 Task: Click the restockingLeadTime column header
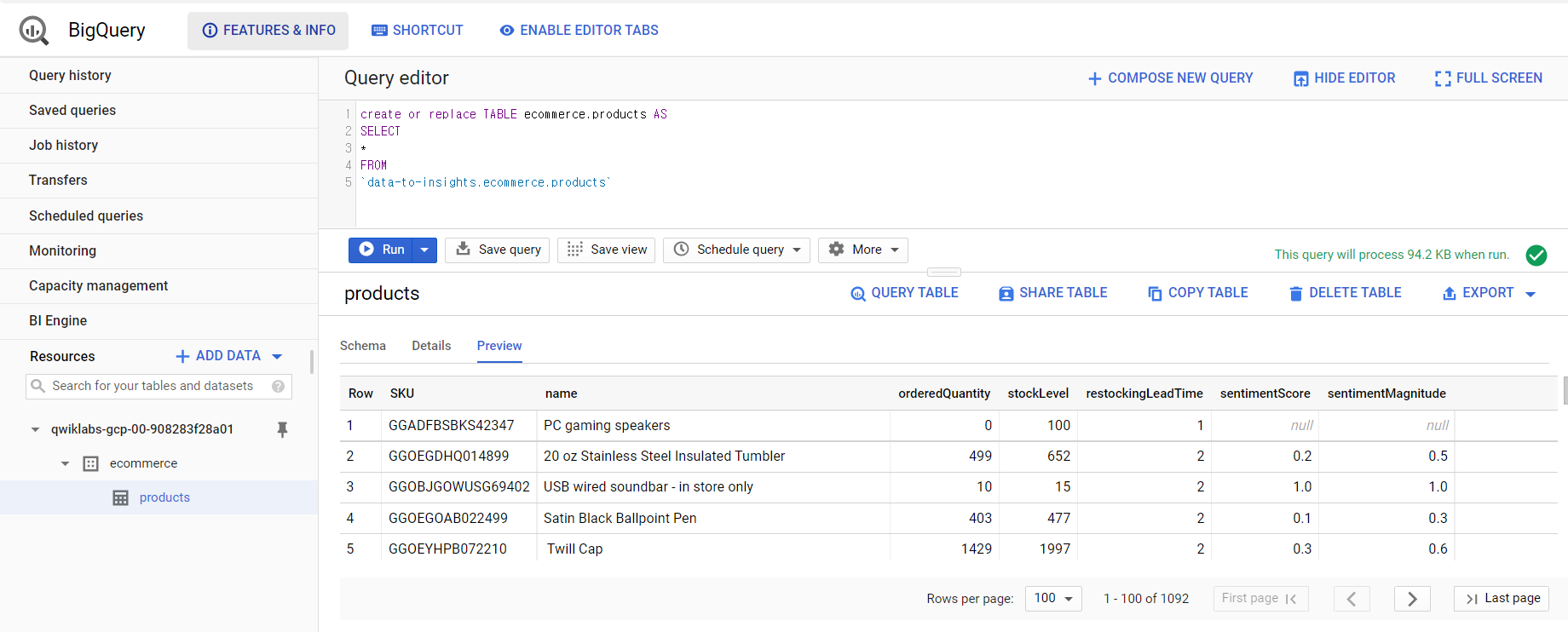tap(1144, 394)
